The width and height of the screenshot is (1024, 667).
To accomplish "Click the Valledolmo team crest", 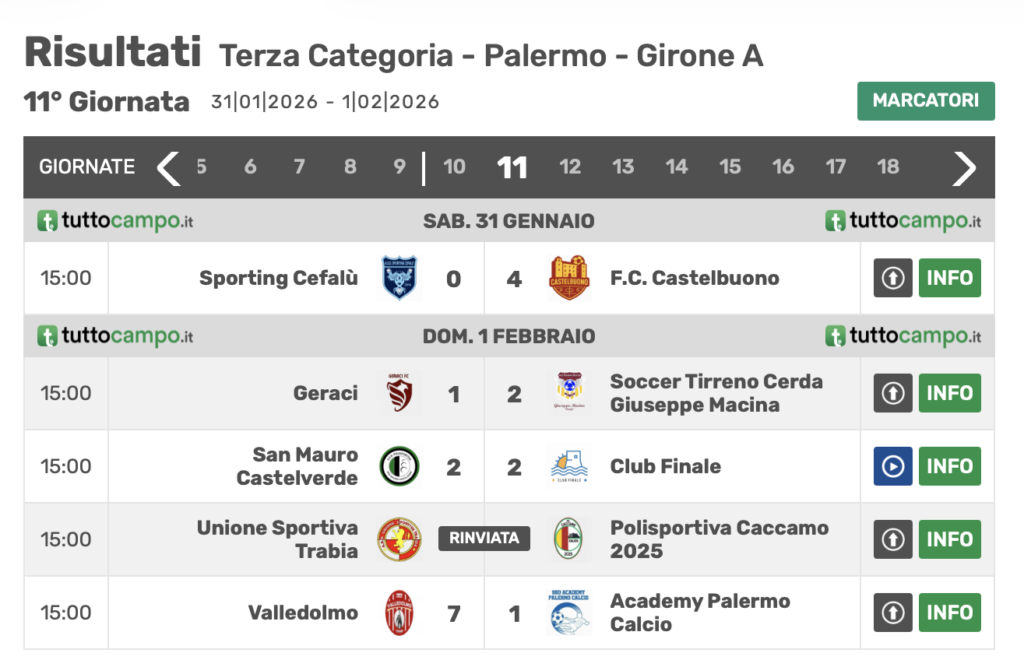I will click(x=400, y=612).
